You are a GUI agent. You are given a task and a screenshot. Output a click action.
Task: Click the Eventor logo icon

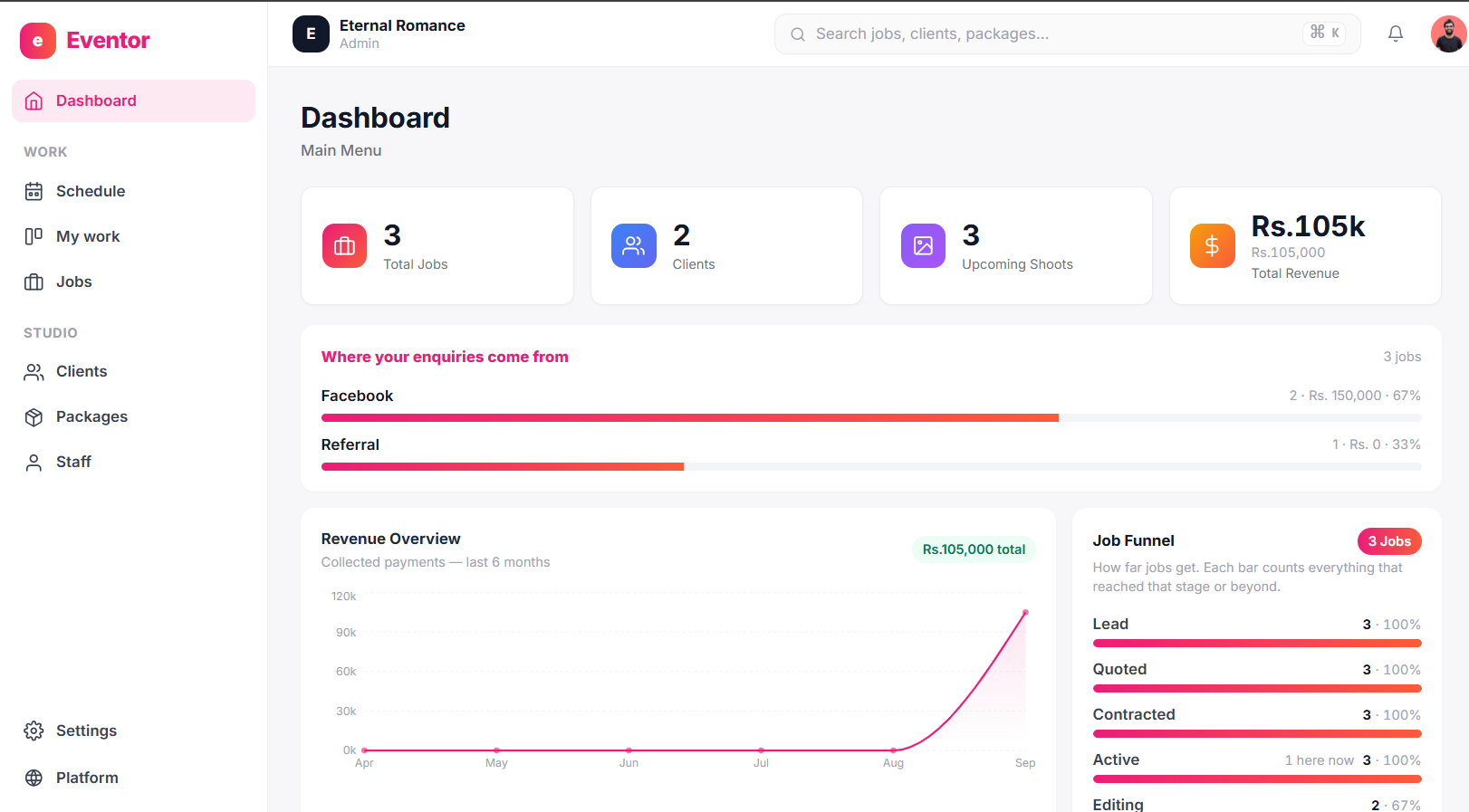pos(38,41)
